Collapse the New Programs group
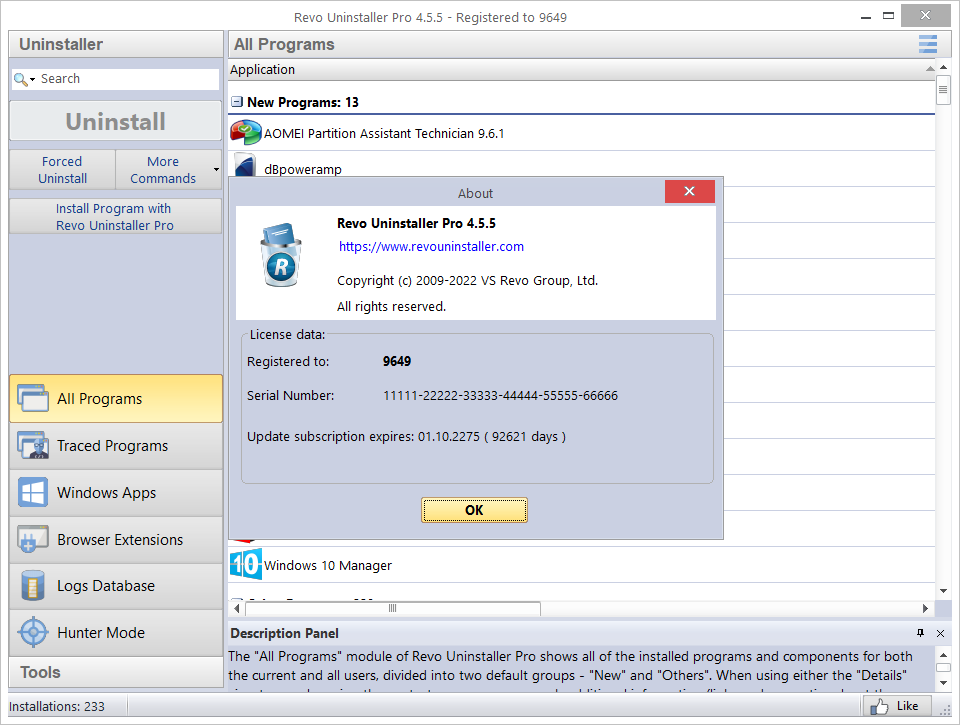The height and width of the screenshot is (725, 960). (237, 102)
